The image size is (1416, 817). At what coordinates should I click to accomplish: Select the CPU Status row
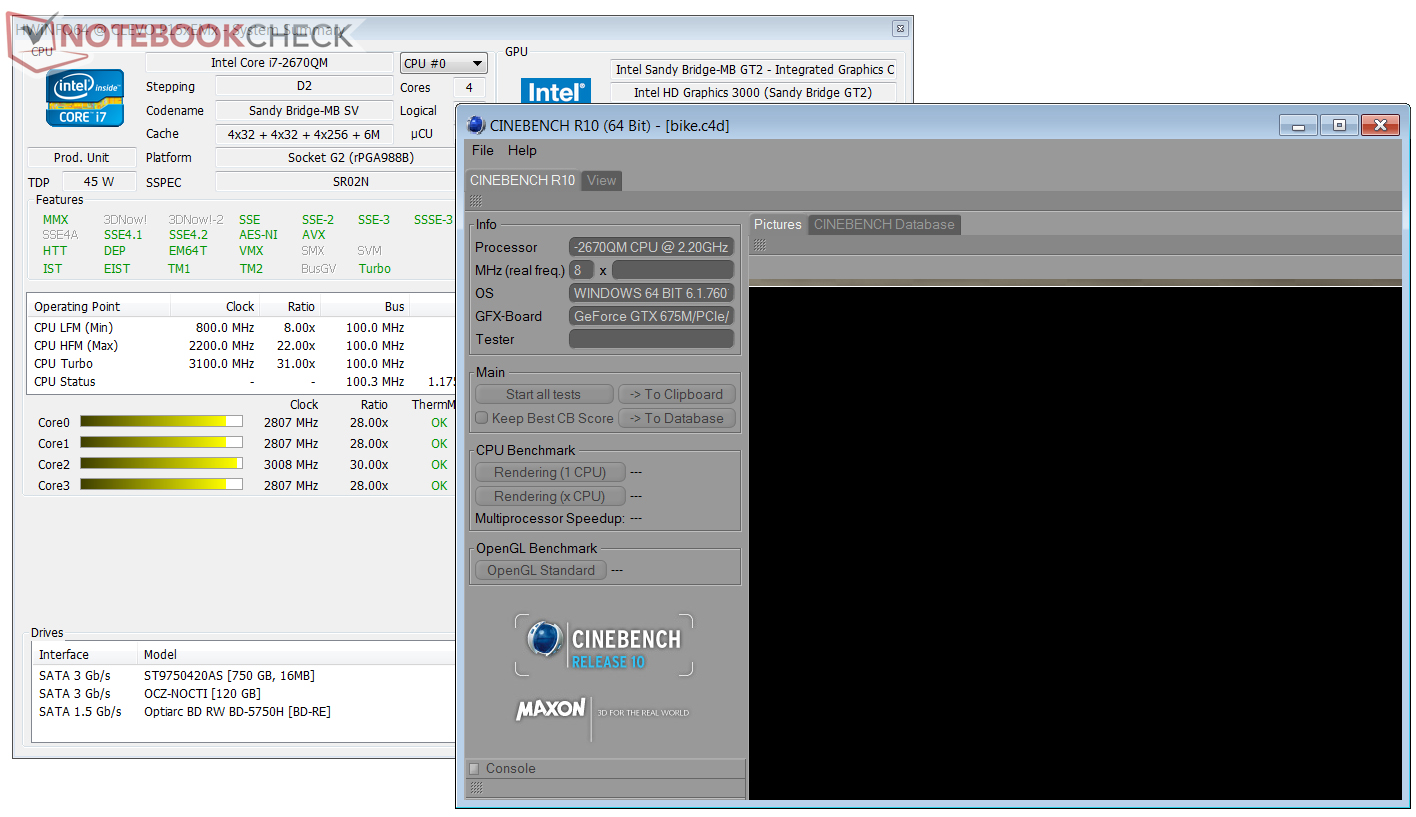coord(242,382)
